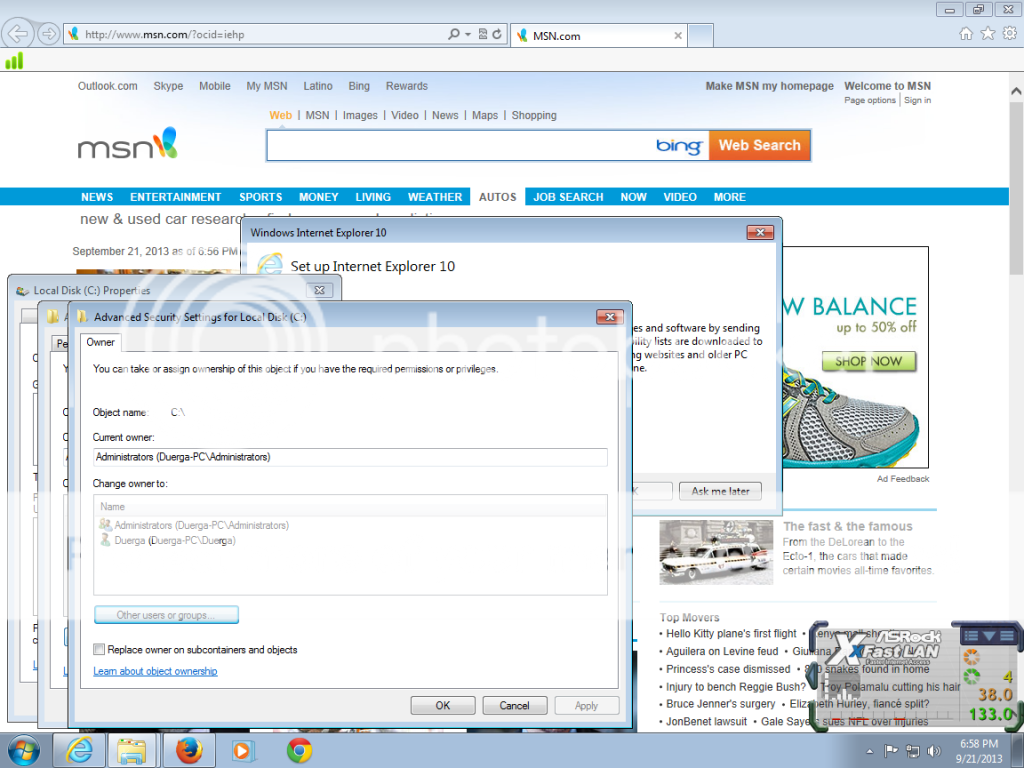Click the Internet Explorer back arrow
This screenshot has height=768, width=1024.
click(18, 33)
